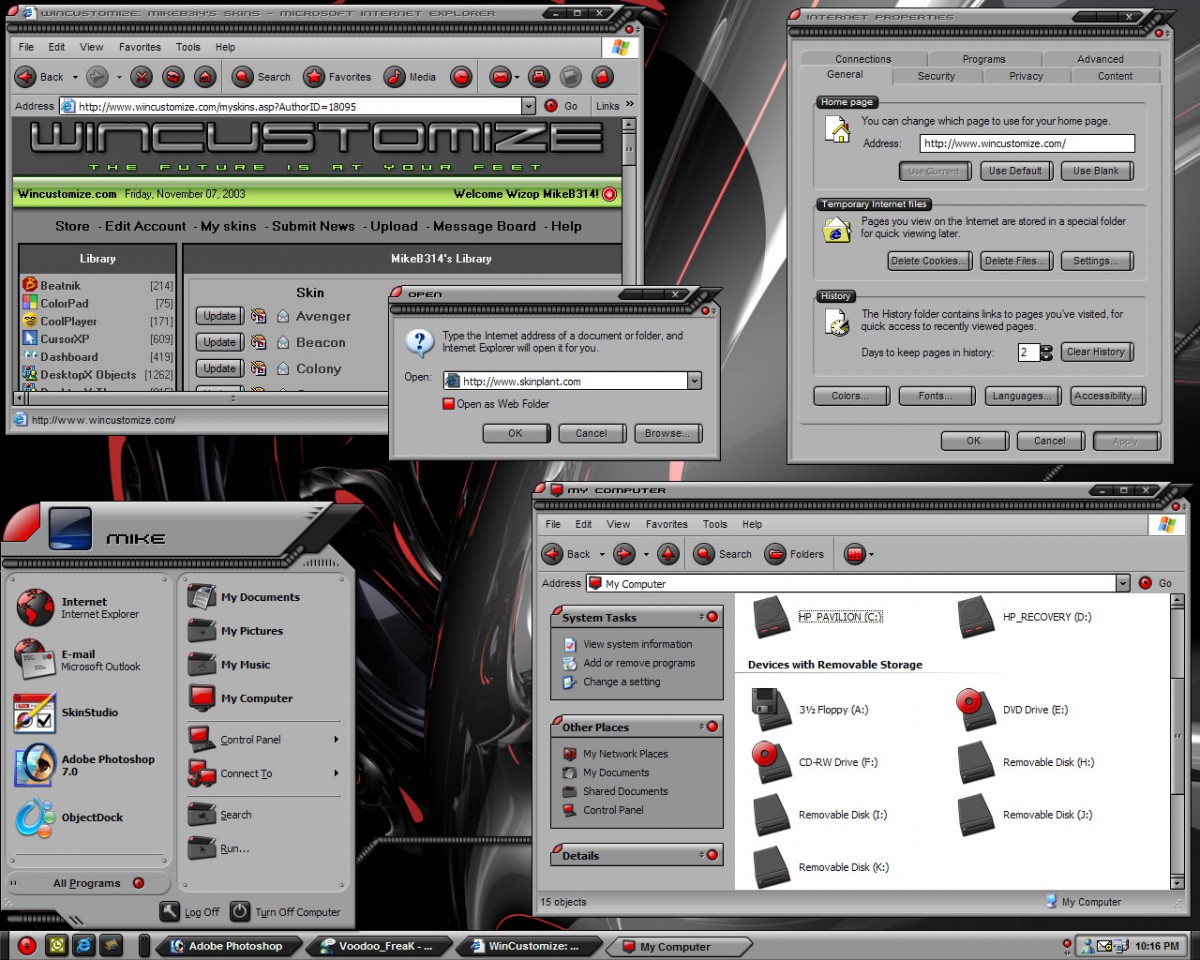
Task: Expand the Details panel
Action: coord(712,855)
